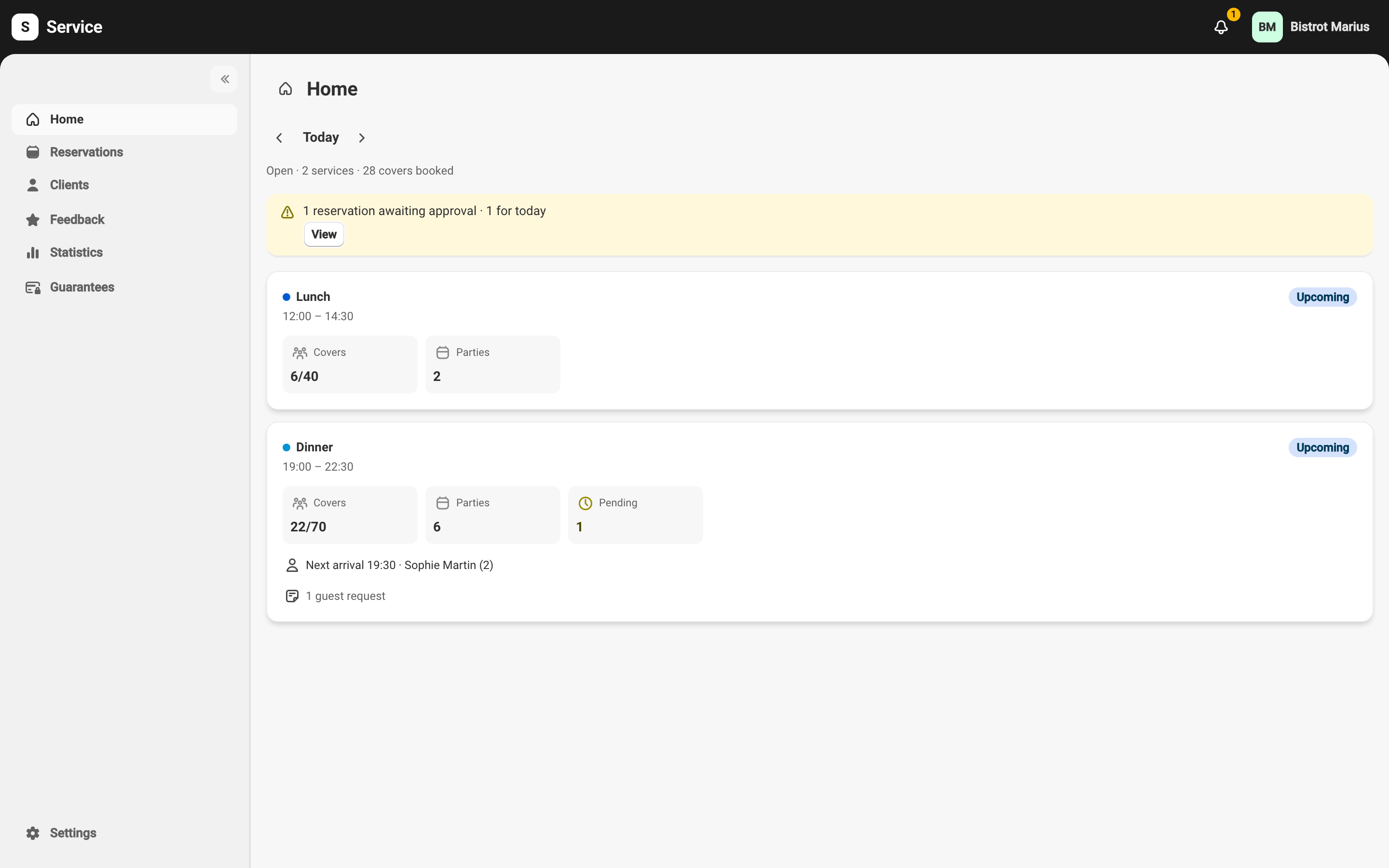Click the Pending count 1

[x=579, y=527]
